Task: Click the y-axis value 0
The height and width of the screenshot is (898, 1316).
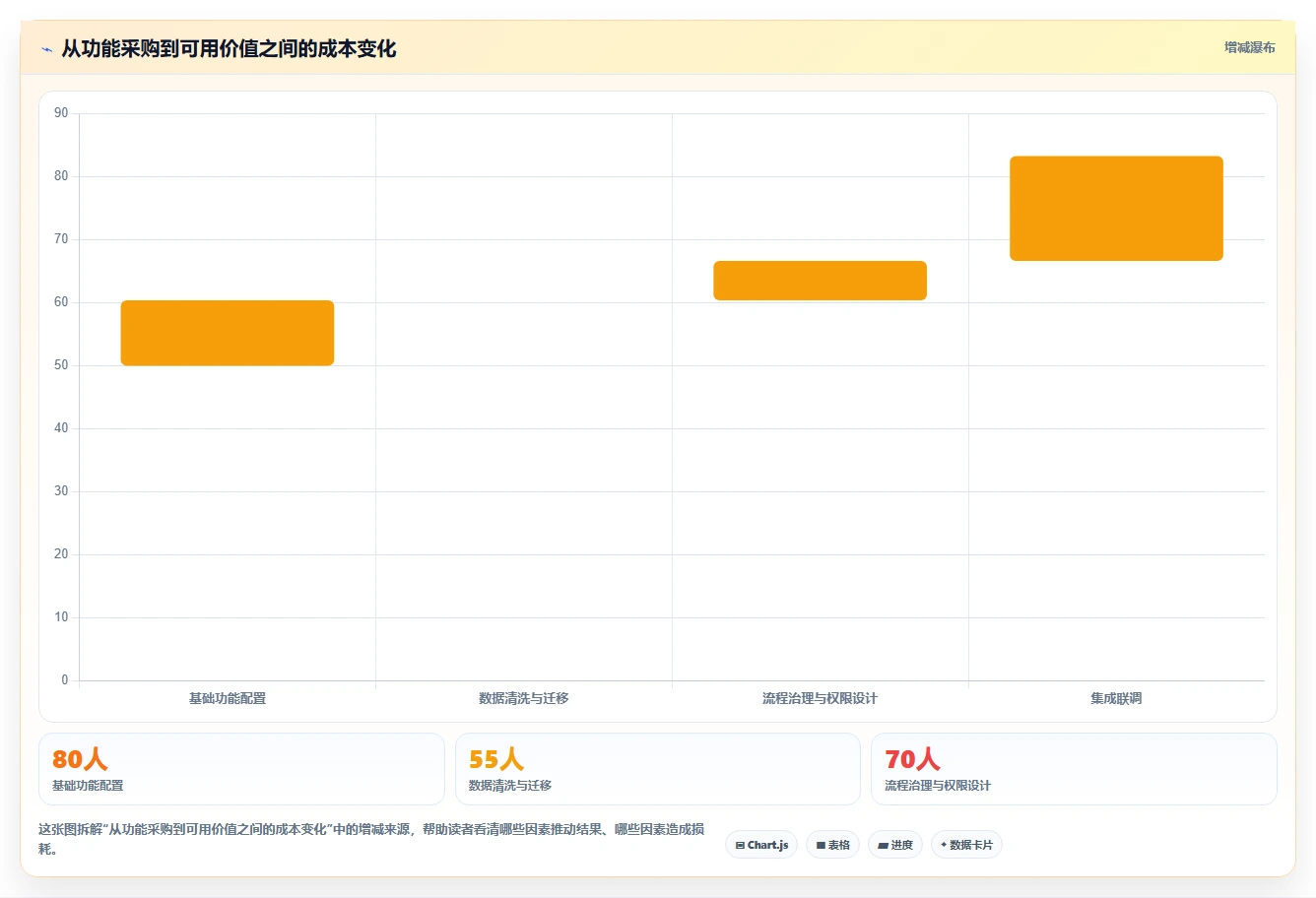Action: (65, 680)
